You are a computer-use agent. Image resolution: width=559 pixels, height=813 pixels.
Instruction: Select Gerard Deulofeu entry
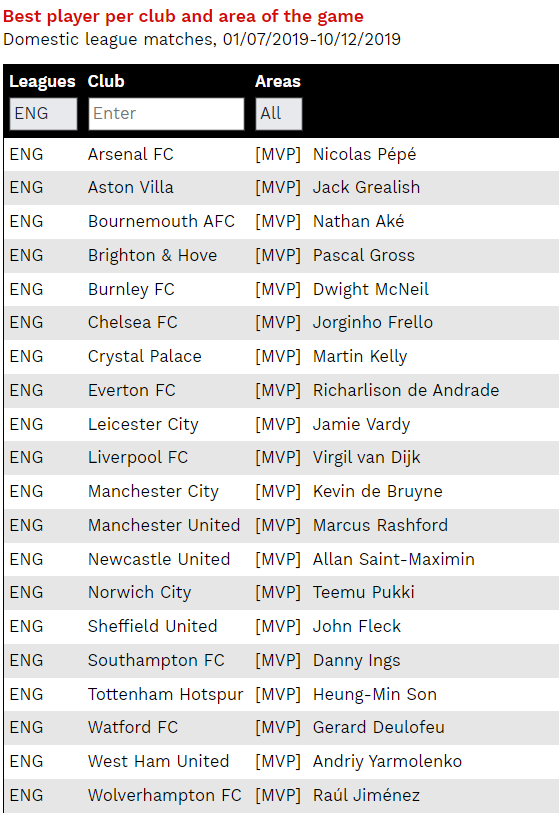(x=379, y=727)
